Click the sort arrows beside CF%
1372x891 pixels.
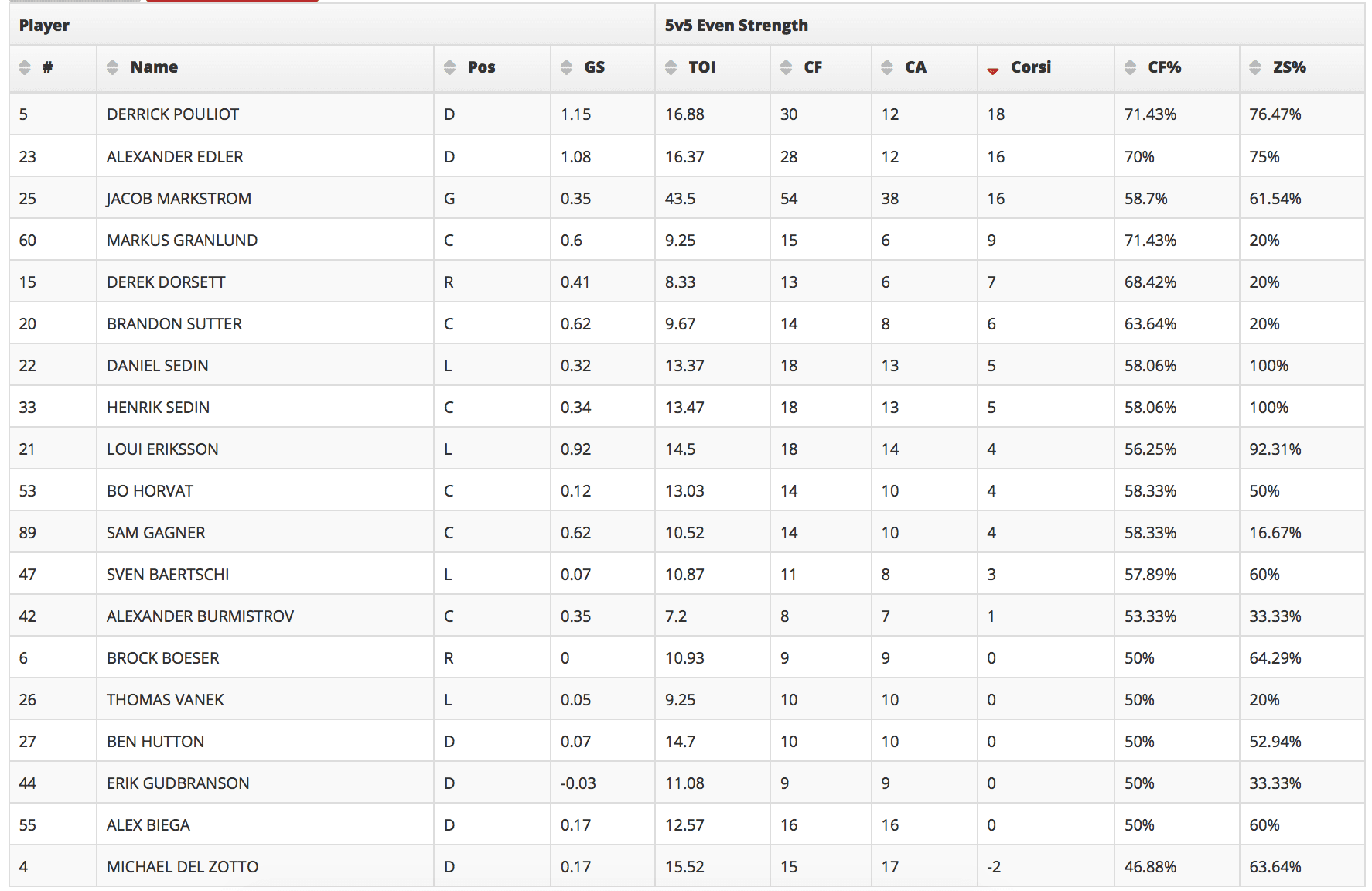pos(1131,67)
